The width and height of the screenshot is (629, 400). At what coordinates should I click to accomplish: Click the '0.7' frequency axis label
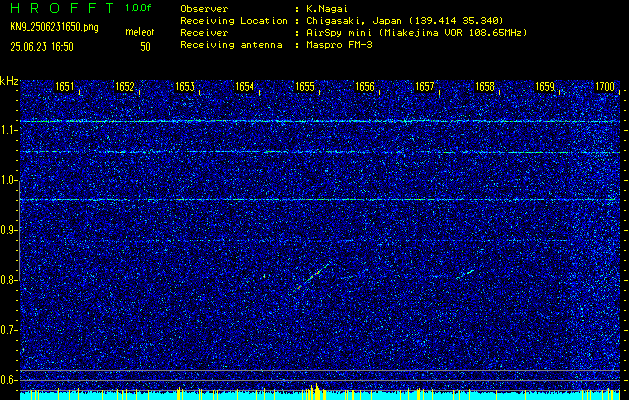point(8,330)
